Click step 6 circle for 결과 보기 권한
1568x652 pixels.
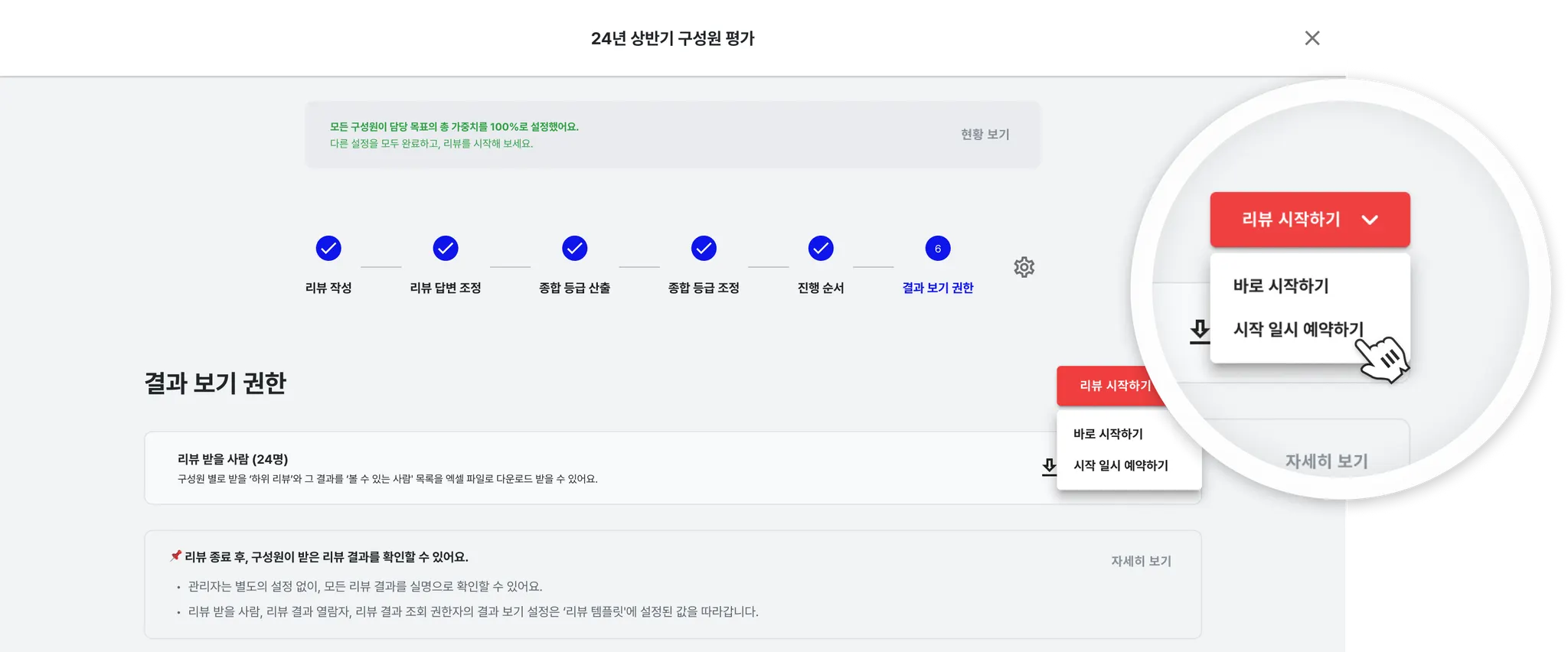point(937,249)
